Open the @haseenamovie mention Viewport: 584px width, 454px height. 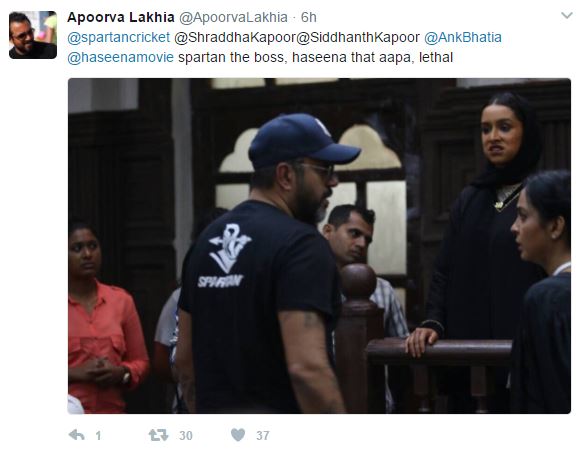[x=120, y=57]
